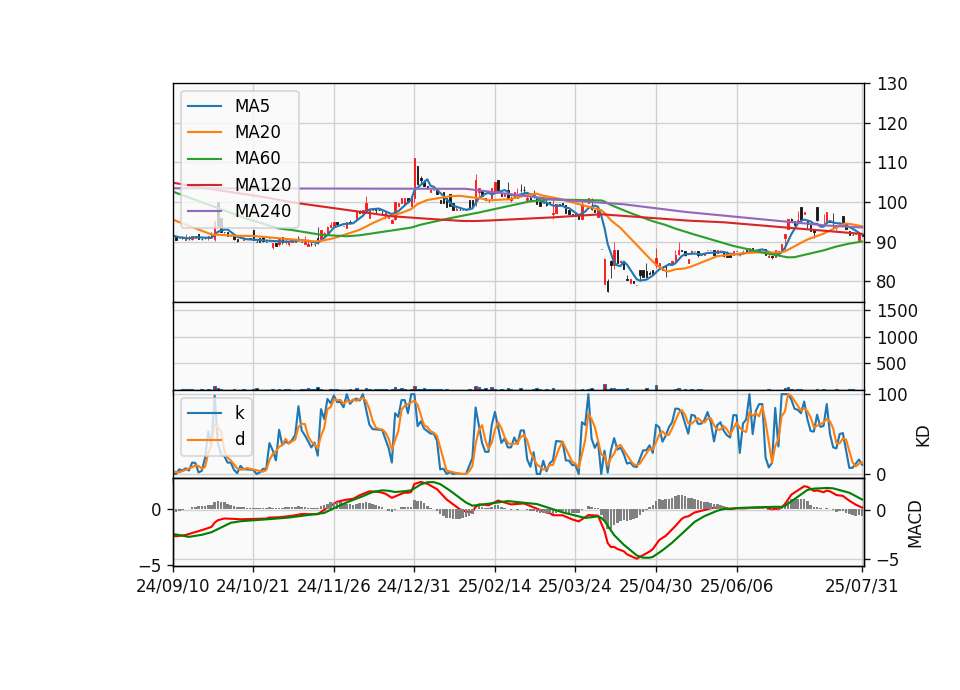Click the 25/04/30 date label
This screenshot has height=690, width=960.
click(x=656, y=586)
